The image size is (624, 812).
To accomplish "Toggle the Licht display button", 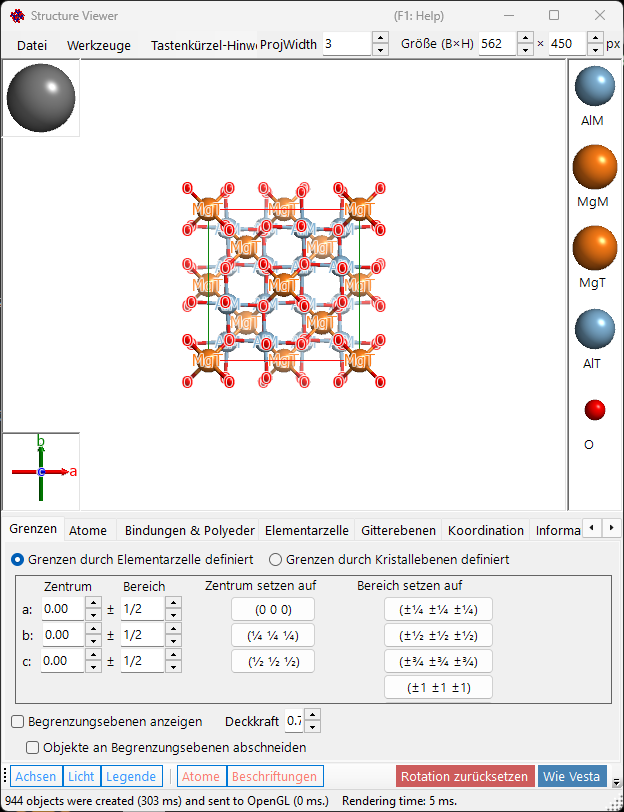I will pos(81,776).
